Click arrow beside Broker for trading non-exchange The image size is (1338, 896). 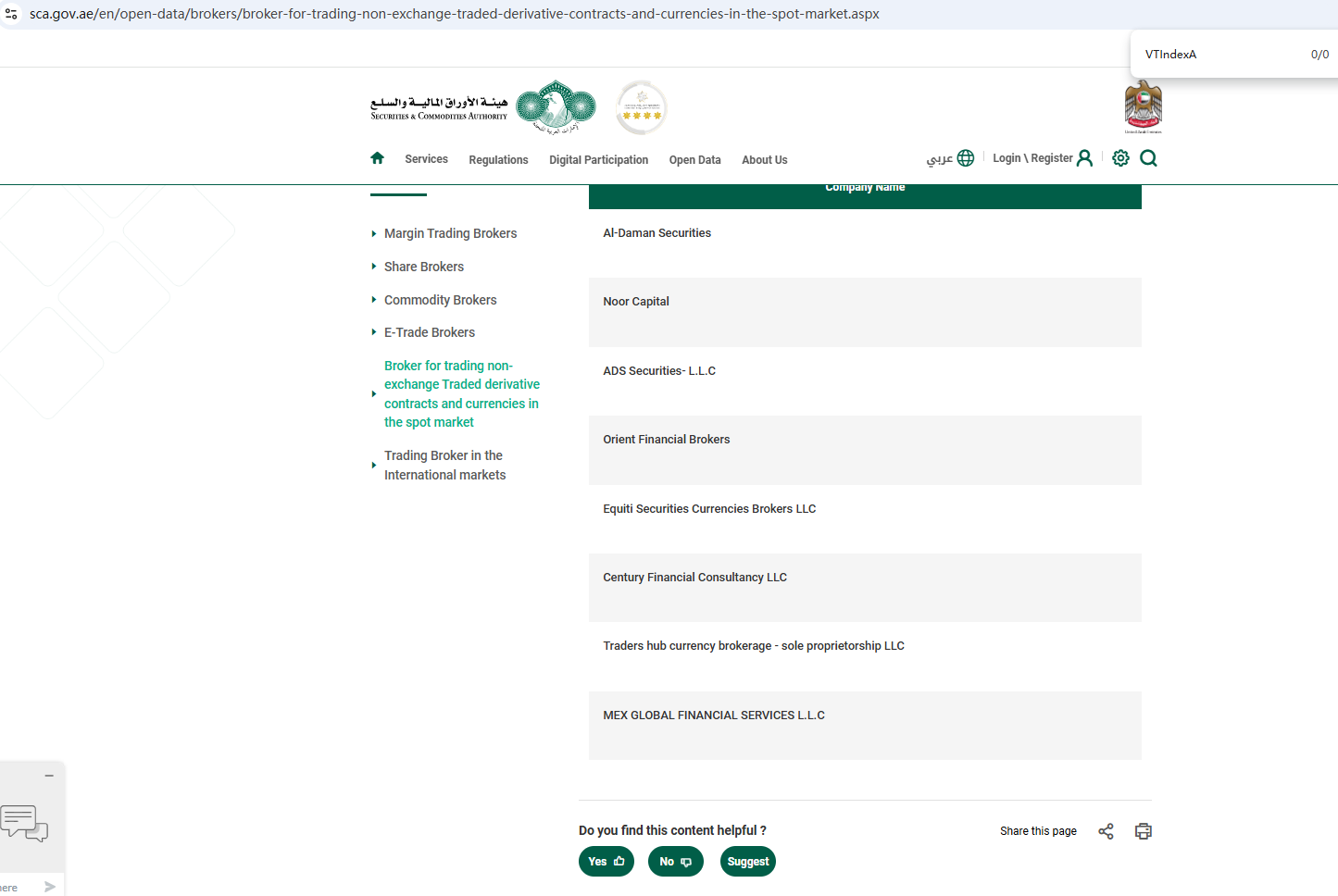click(373, 394)
